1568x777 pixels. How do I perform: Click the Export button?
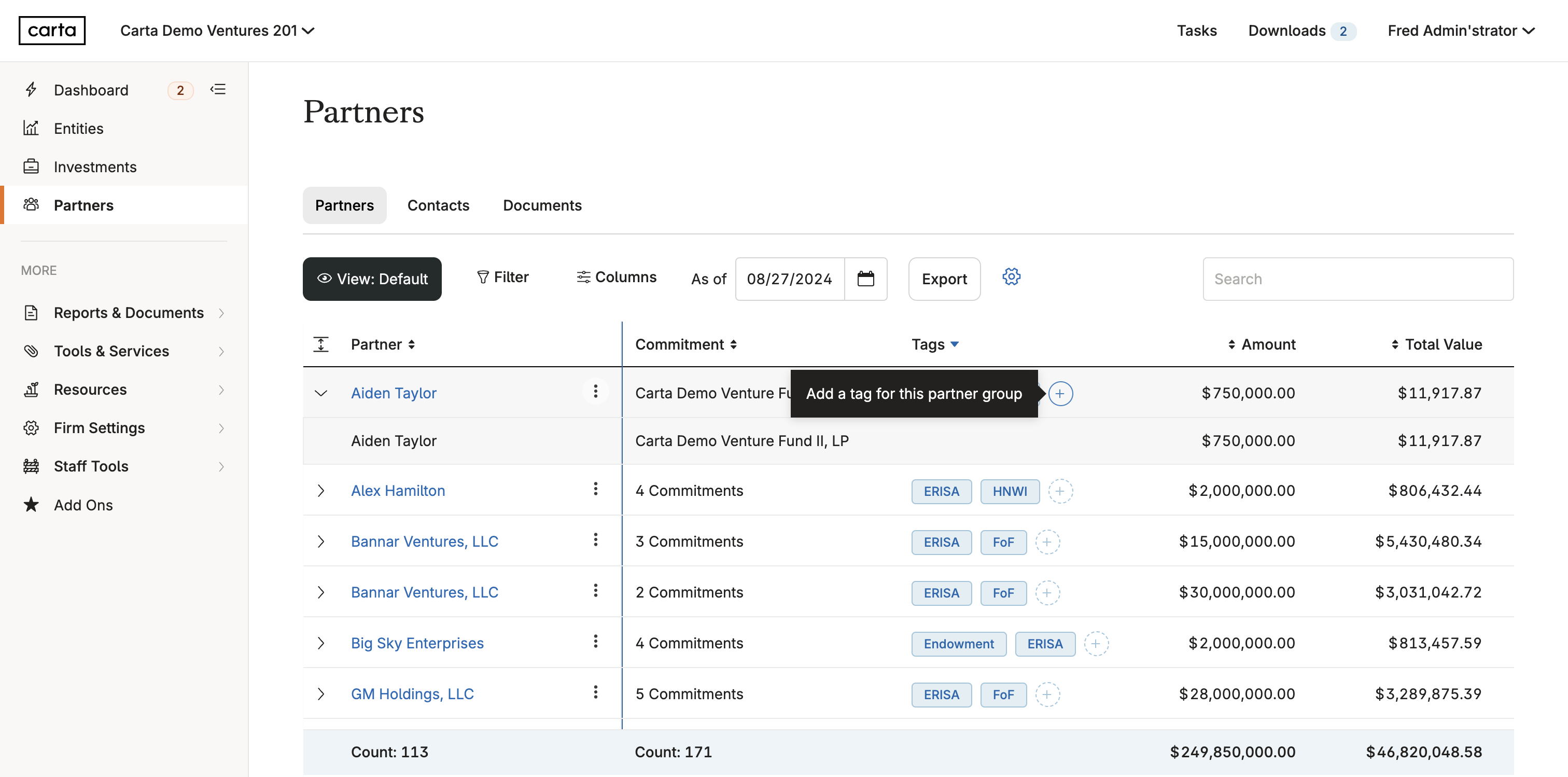[x=944, y=279]
